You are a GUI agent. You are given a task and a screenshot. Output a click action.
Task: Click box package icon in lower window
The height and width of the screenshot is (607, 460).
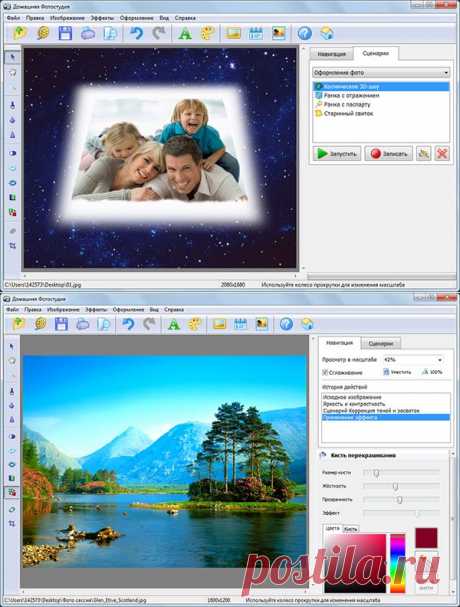tap(307, 324)
